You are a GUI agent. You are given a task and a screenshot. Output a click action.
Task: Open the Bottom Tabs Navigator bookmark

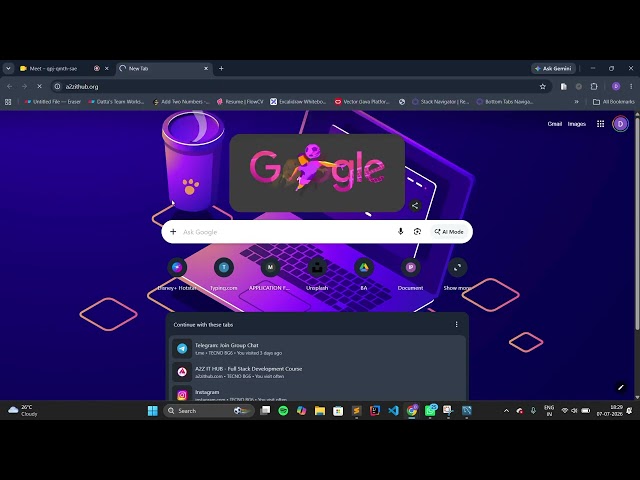tap(505, 102)
